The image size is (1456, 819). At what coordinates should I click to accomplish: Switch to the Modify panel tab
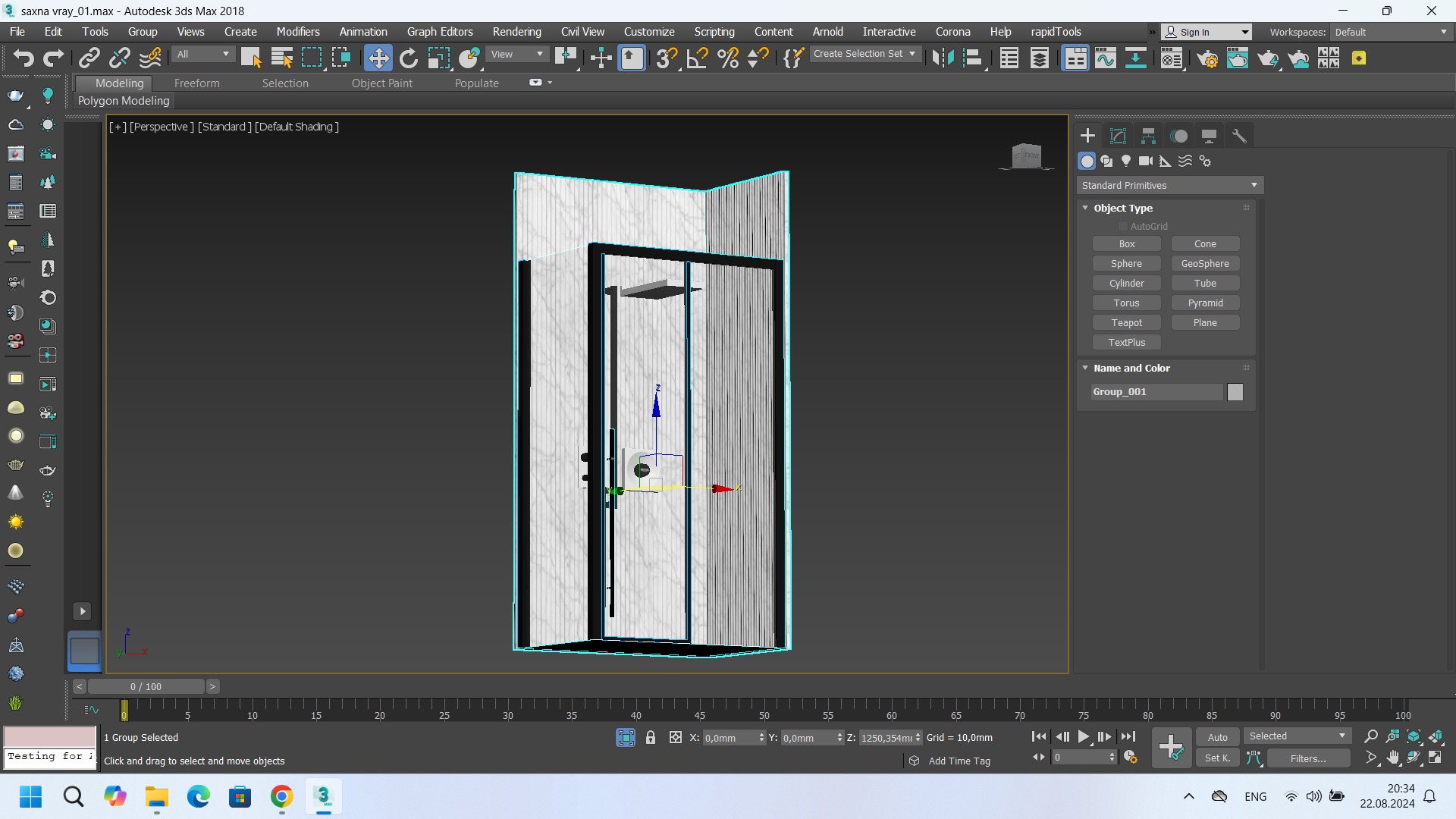[x=1118, y=136]
